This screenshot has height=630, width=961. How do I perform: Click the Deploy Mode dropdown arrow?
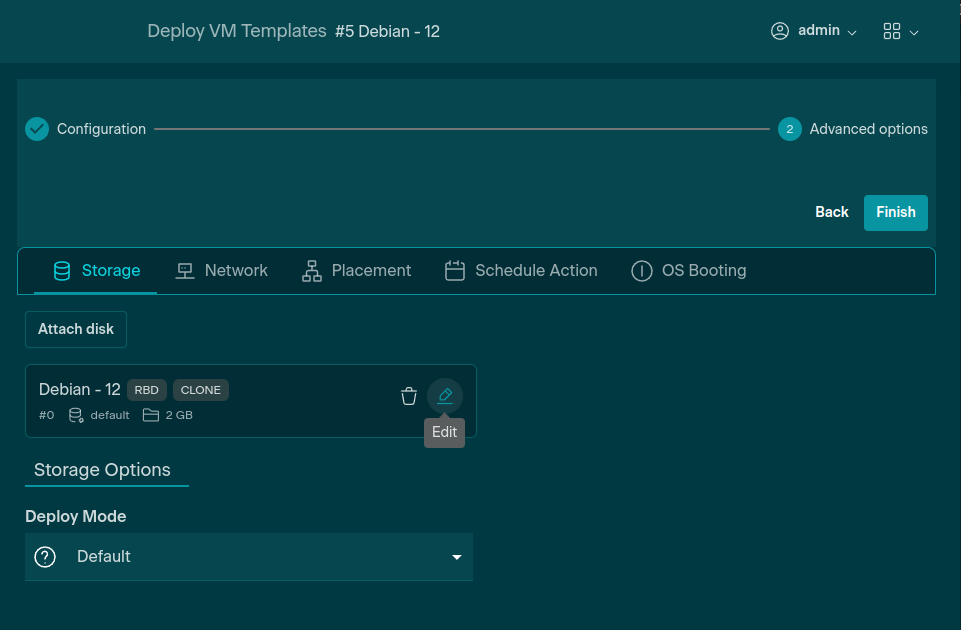click(x=457, y=557)
